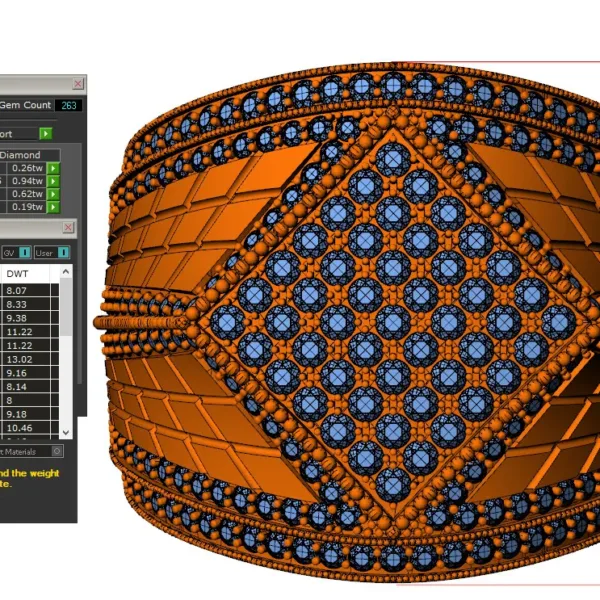The width and height of the screenshot is (600, 600).
Task: Click the Gem Count value 263
Action: coord(68,105)
